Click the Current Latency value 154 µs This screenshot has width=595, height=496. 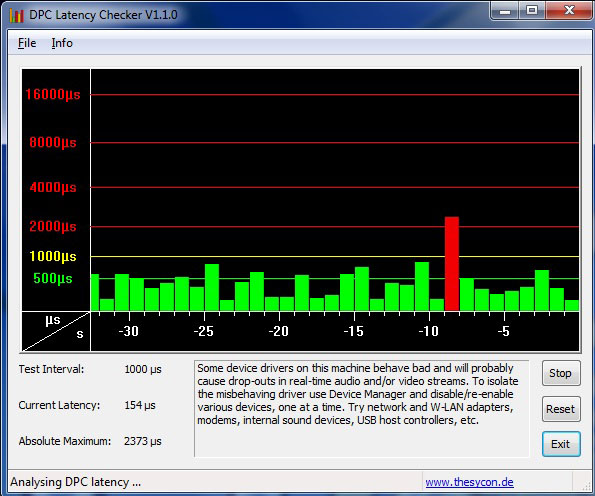[x=140, y=405]
